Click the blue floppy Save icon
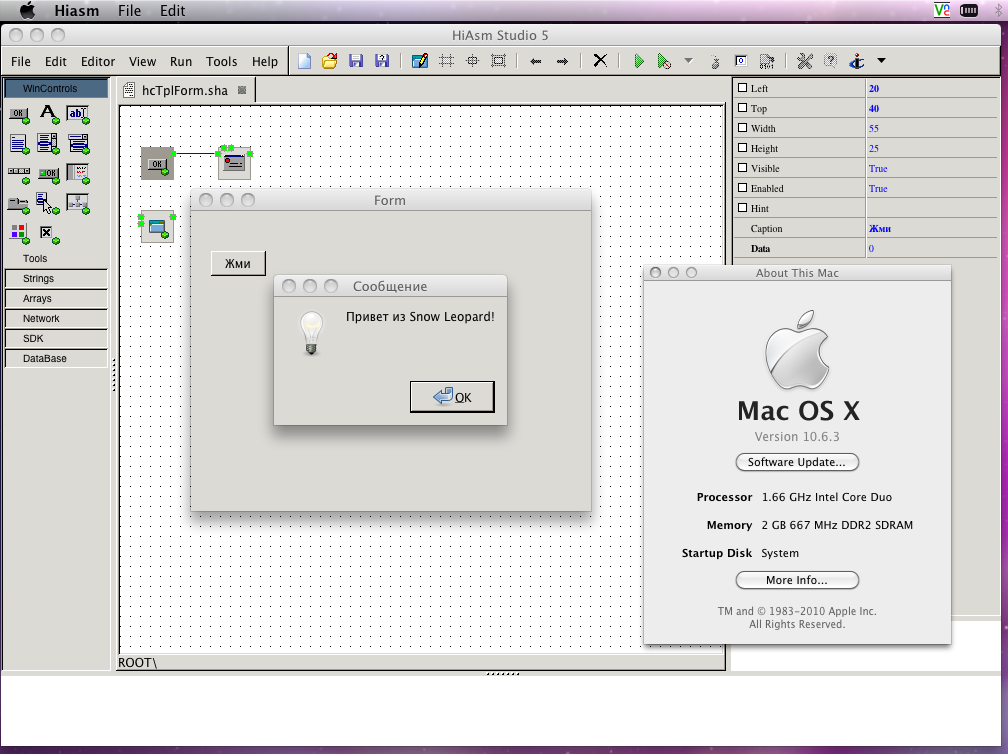Screen dimensions: 1008x754 pyautogui.click(x=355, y=61)
